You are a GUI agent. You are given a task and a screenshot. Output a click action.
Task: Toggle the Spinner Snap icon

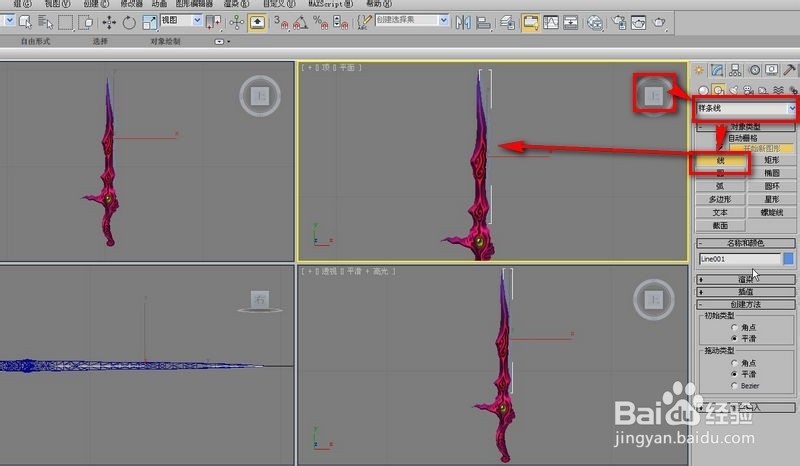[340, 22]
